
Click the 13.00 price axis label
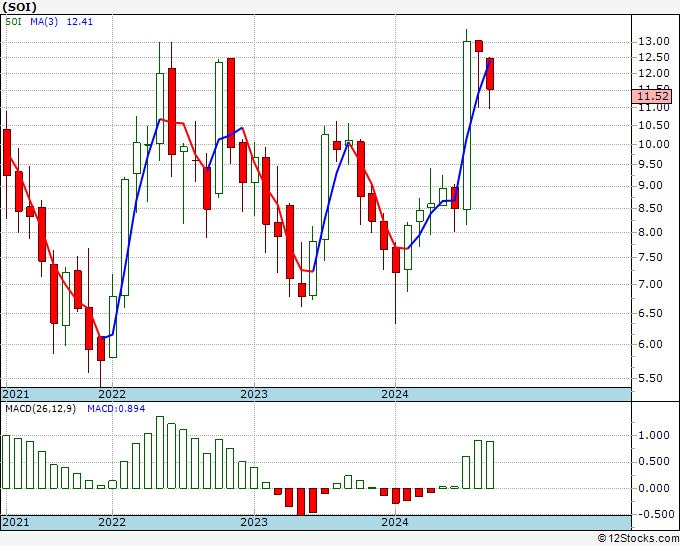tap(654, 42)
